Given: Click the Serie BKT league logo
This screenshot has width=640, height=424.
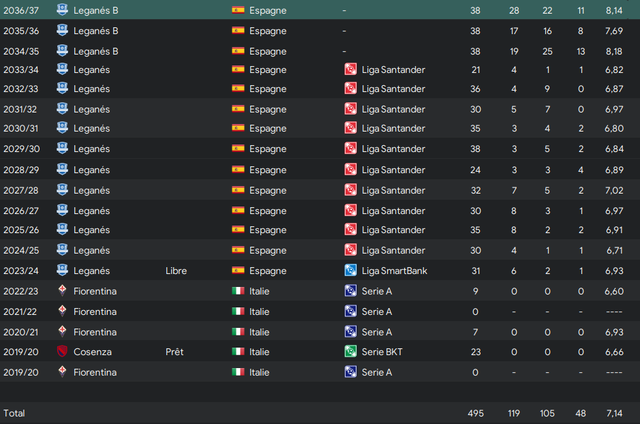Looking at the screenshot, I should [x=351, y=351].
